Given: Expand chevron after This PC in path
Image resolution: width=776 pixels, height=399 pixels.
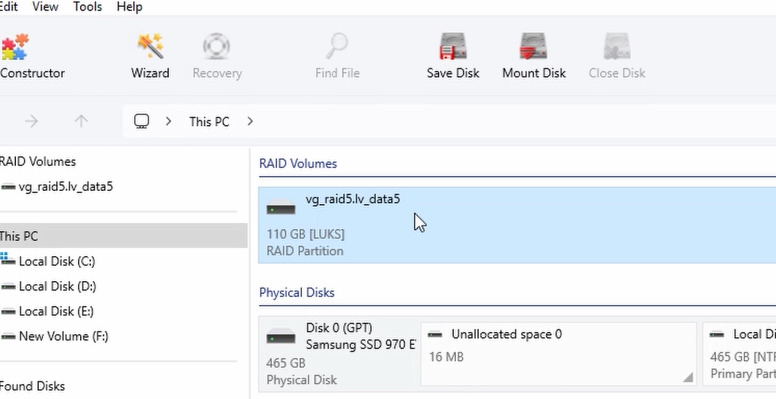Looking at the screenshot, I should (x=250, y=121).
